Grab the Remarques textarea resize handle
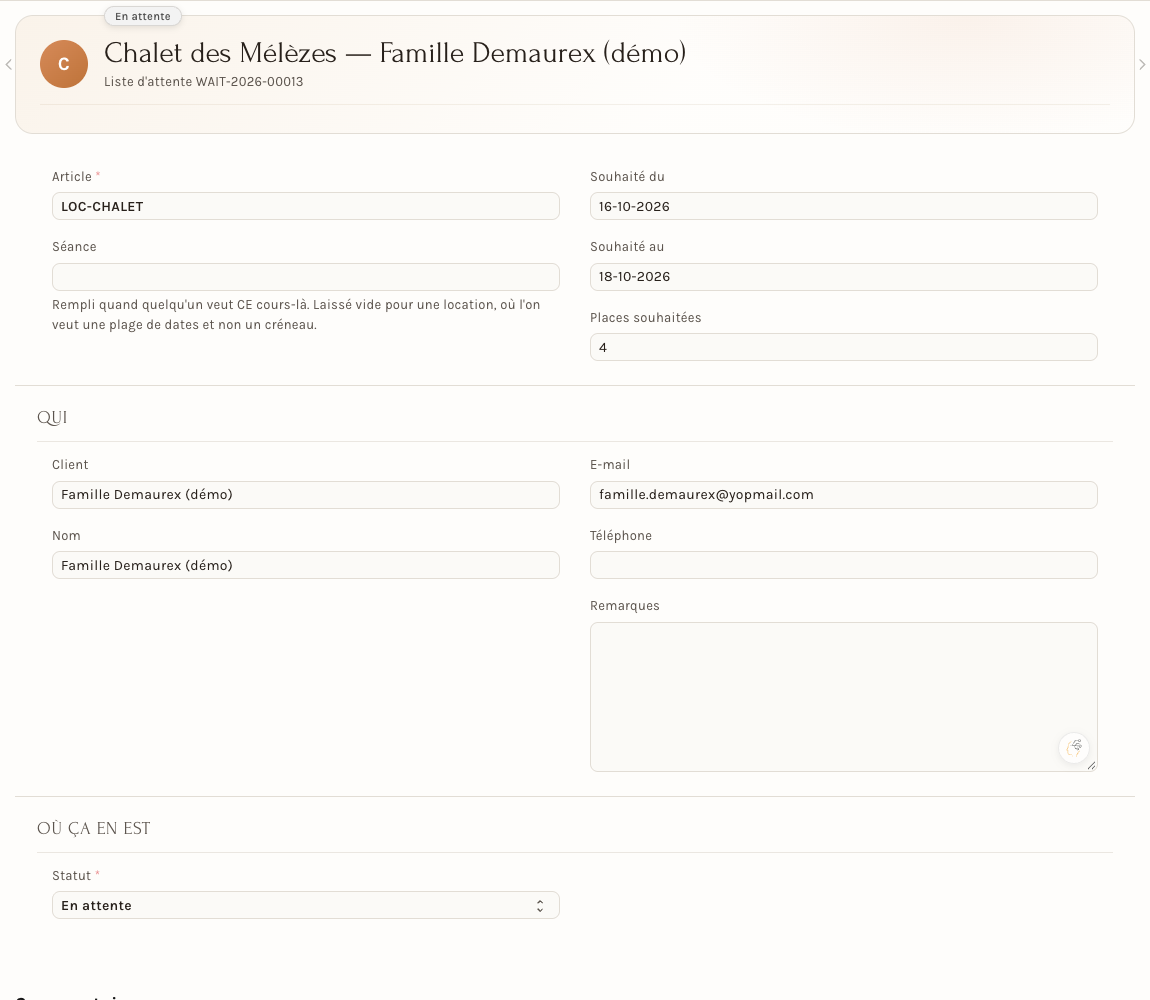Viewport: 1150px width, 1000px height. tap(1091, 765)
